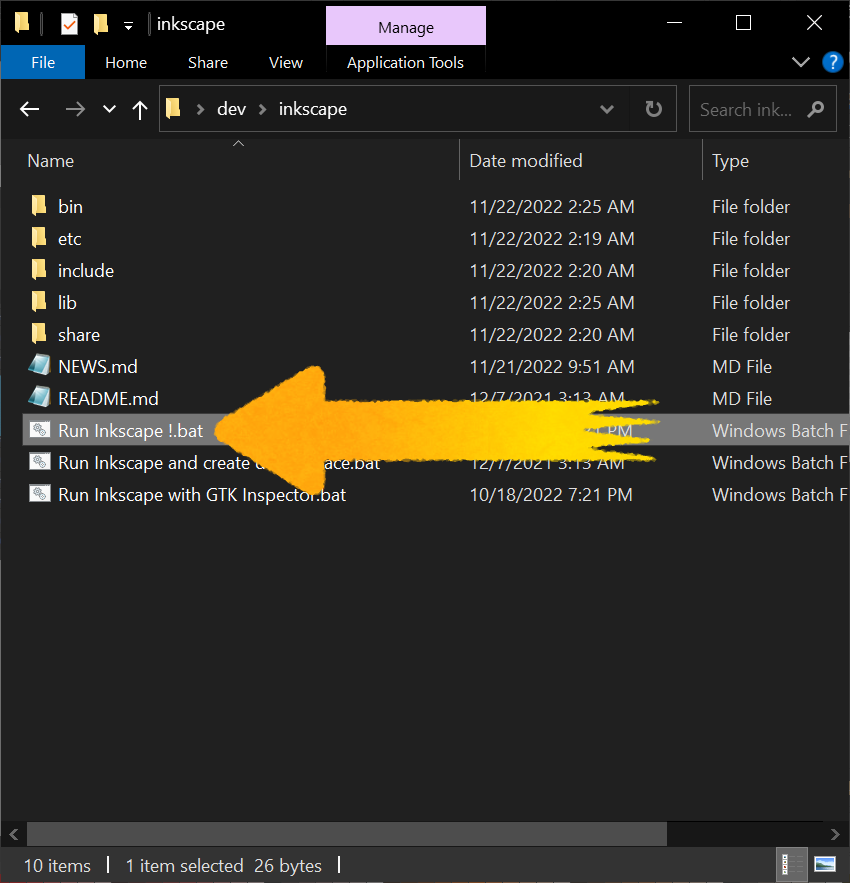Switch to the details view layout
This screenshot has height=883, width=850.
click(791, 865)
